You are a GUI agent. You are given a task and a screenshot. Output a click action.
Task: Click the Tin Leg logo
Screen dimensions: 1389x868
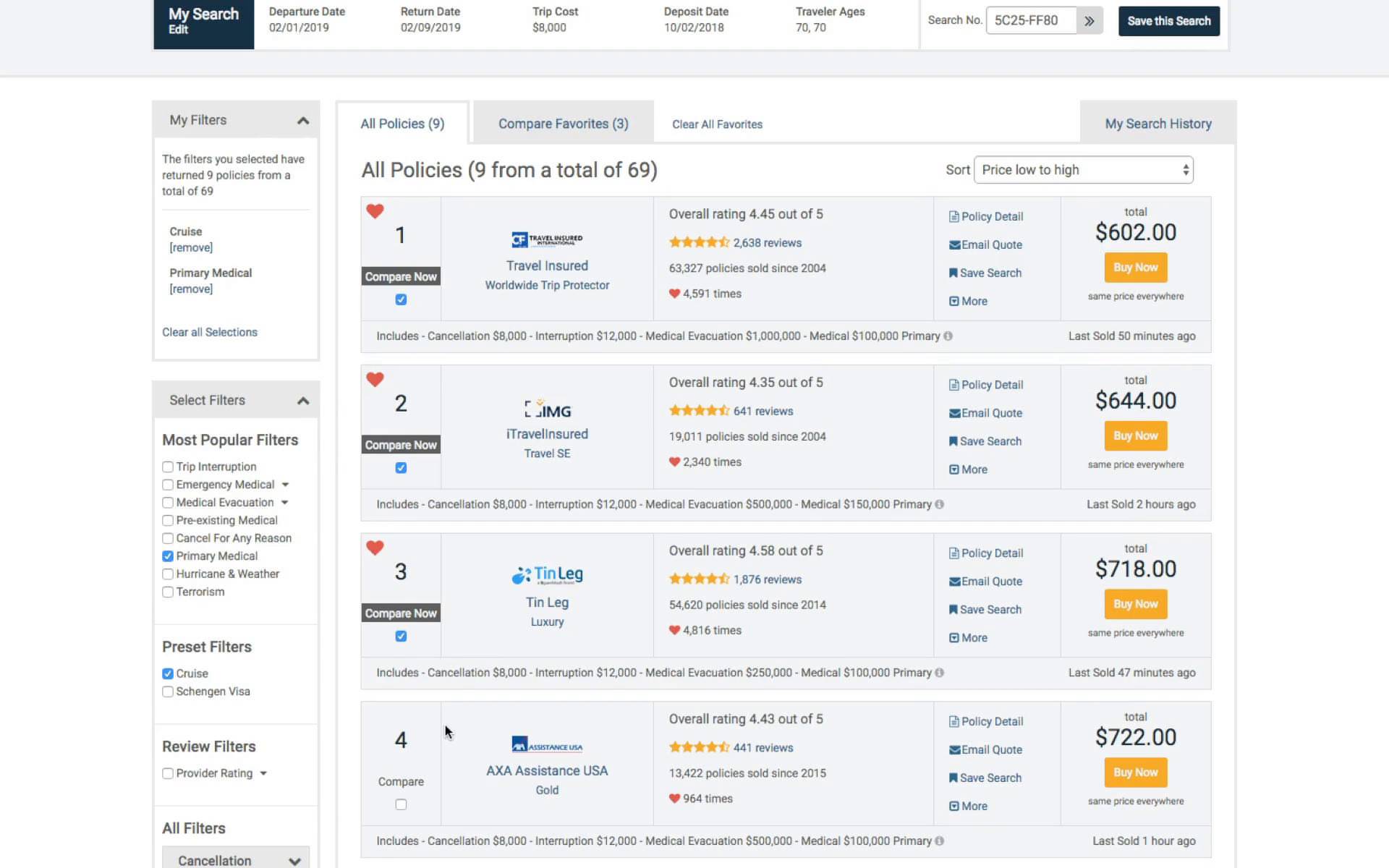(x=547, y=575)
